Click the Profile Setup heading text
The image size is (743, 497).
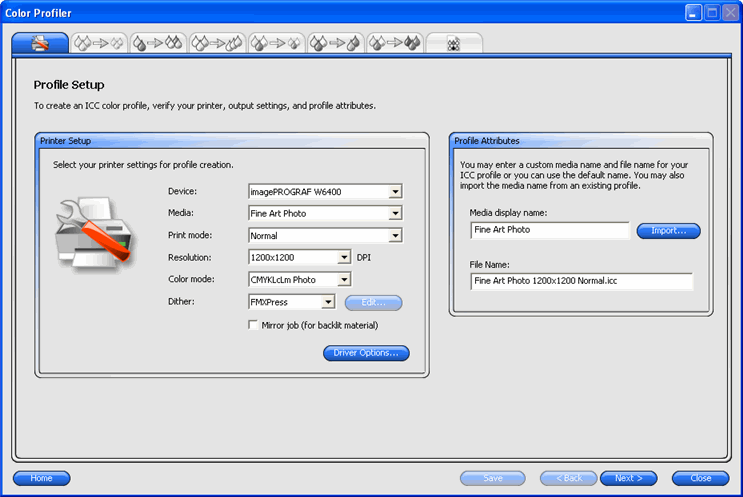pyautogui.click(x=69, y=85)
